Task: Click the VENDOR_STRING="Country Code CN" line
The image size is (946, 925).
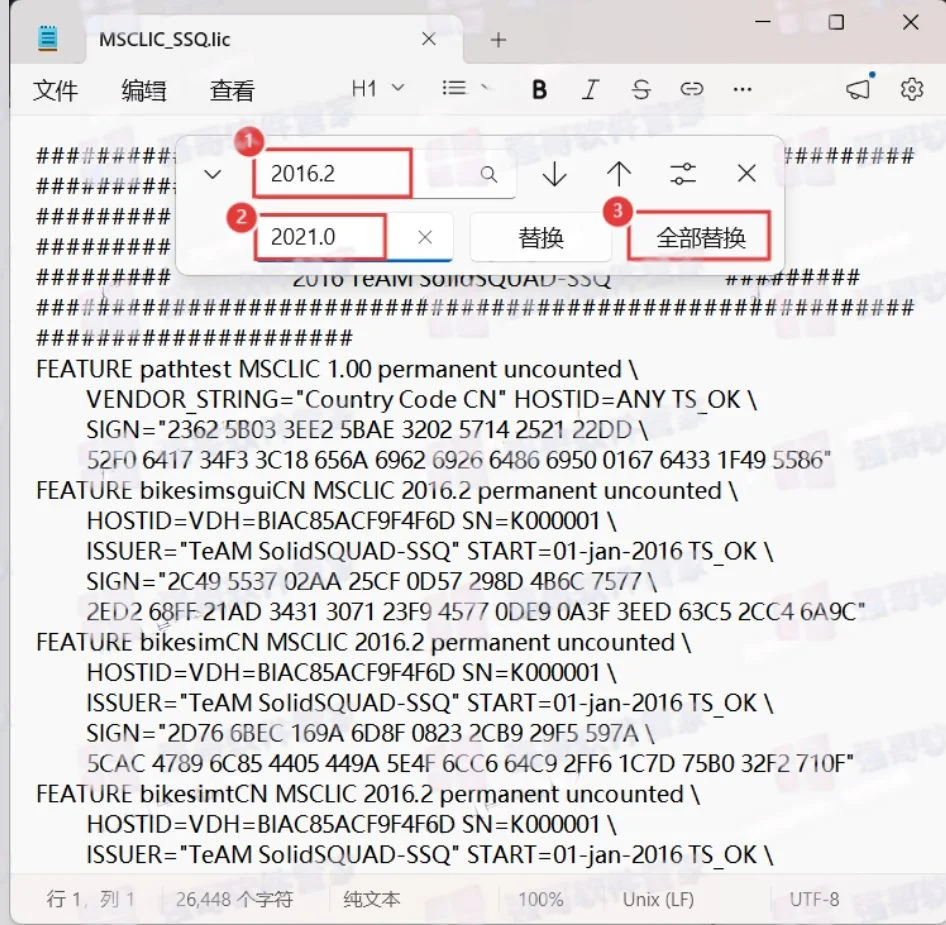Action: (421, 399)
